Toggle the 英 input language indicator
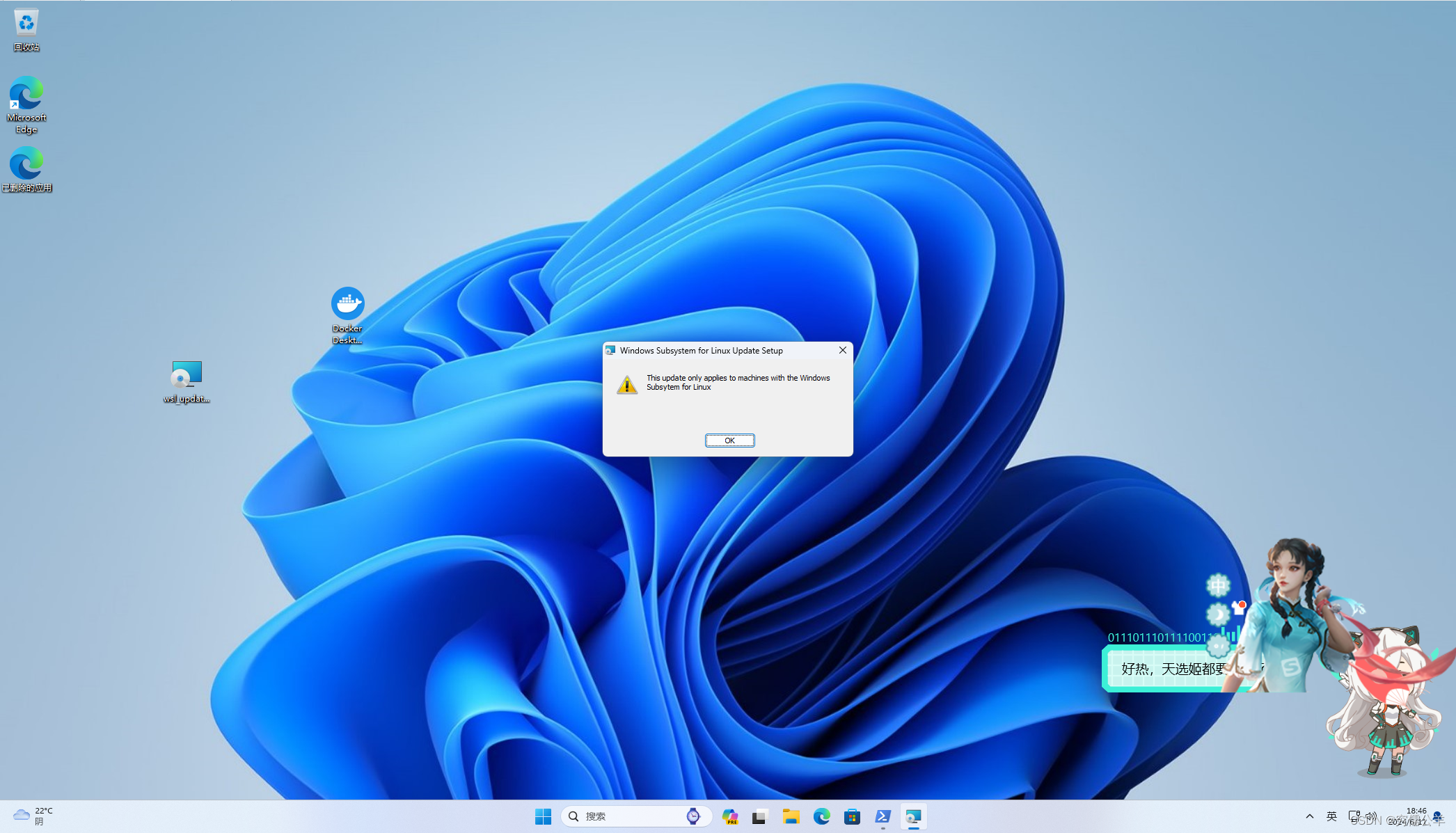This screenshot has width=1456, height=833. pyautogui.click(x=1331, y=816)
